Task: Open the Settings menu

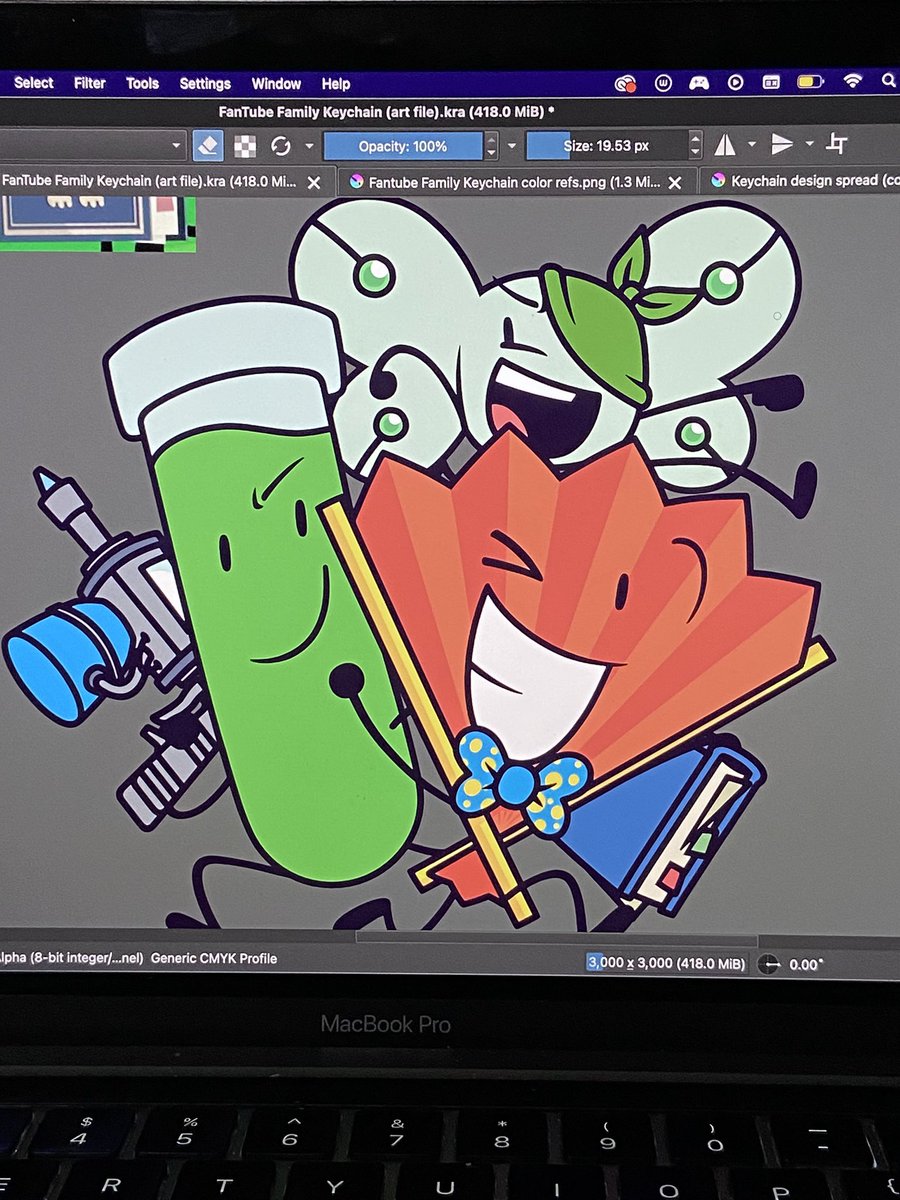Action: [x=205, y=84]
